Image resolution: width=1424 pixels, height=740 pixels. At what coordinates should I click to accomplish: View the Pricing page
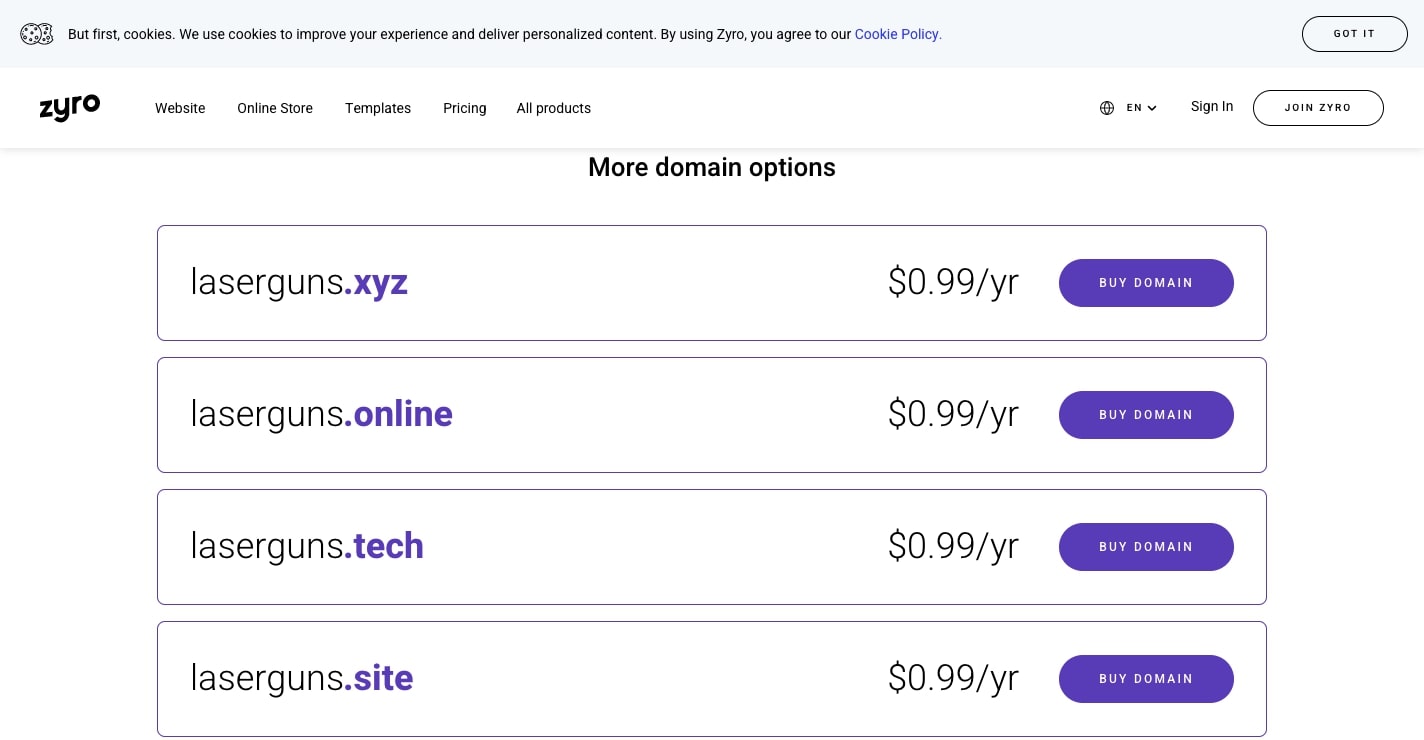click(465, 108)
